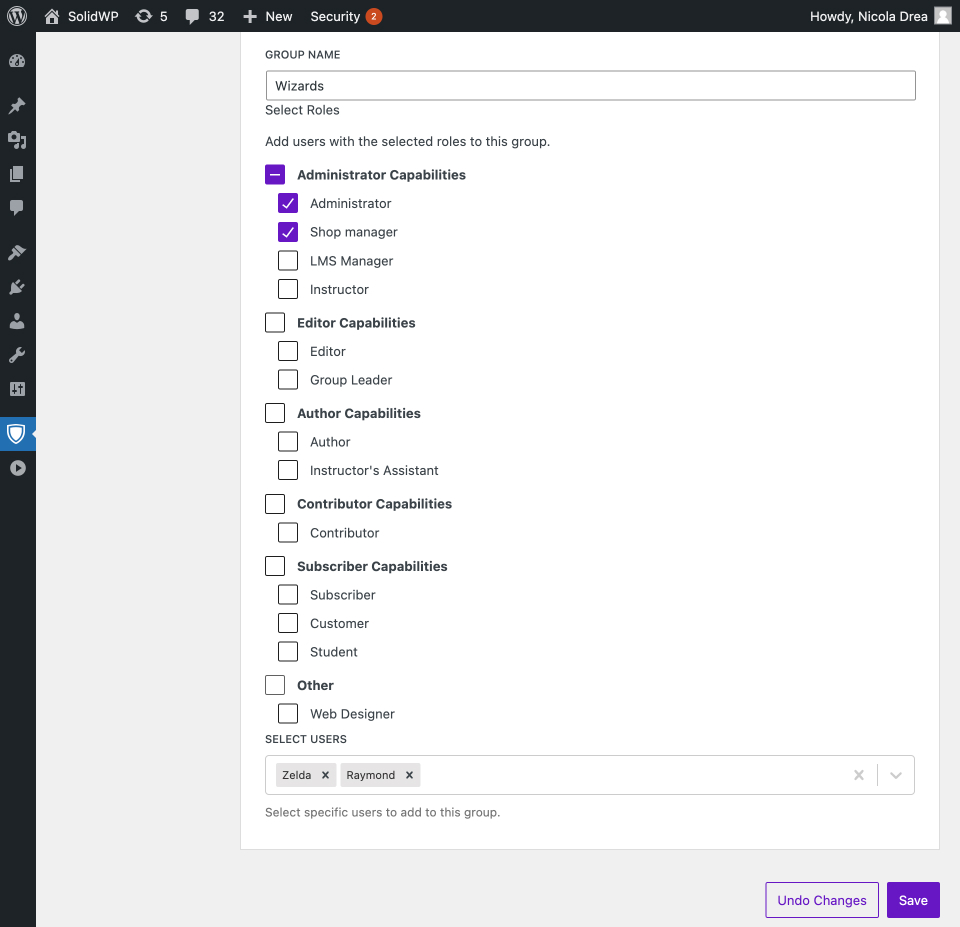Click the Security shield icon in sidebar
960x927 pixels.
(17, 434)
